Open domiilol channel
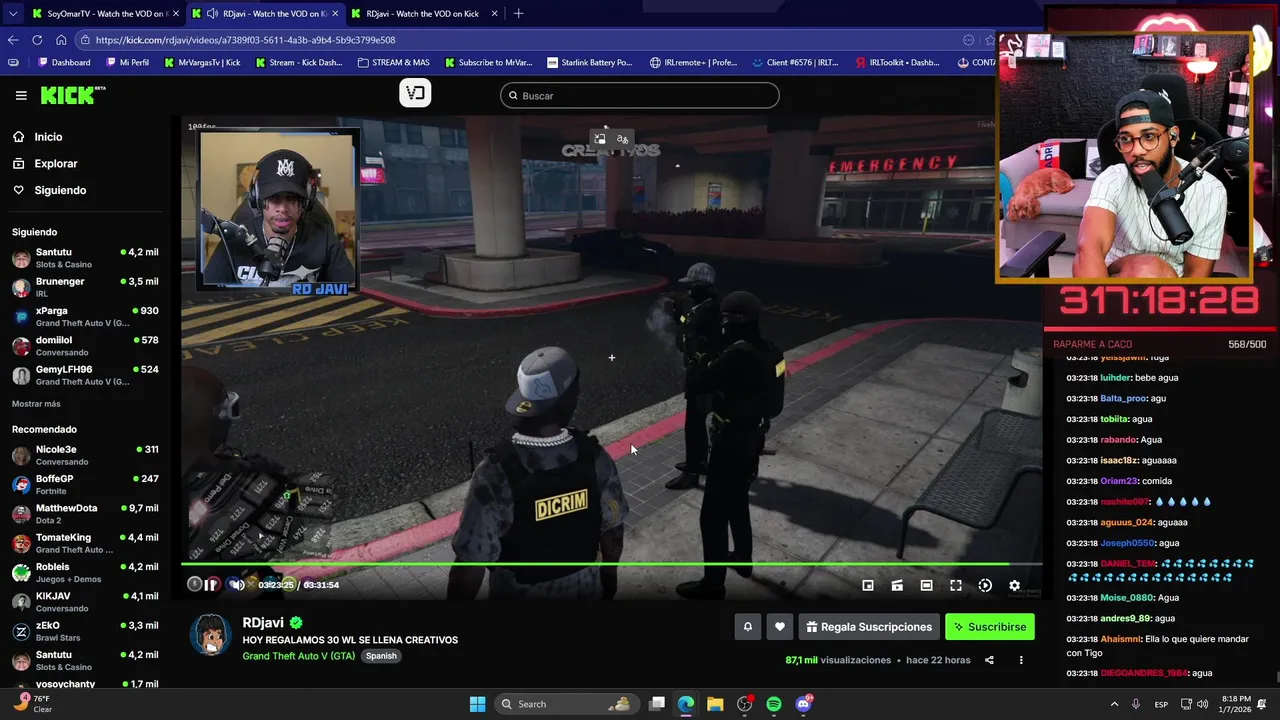The width and height of the screenshot is (1280, 720). click(85, 346)
